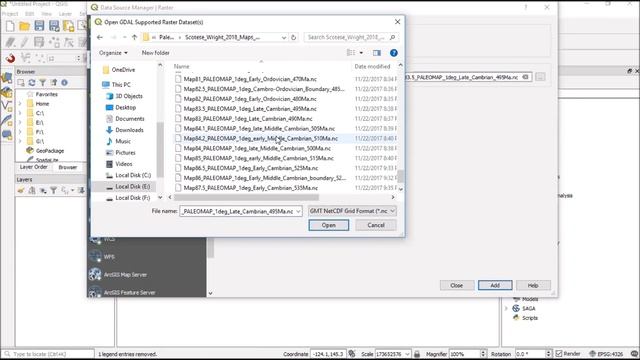Click ArcGIS Feature Server source in sidebar
Viewport: 640px width, 360px height.
point(129,292)
